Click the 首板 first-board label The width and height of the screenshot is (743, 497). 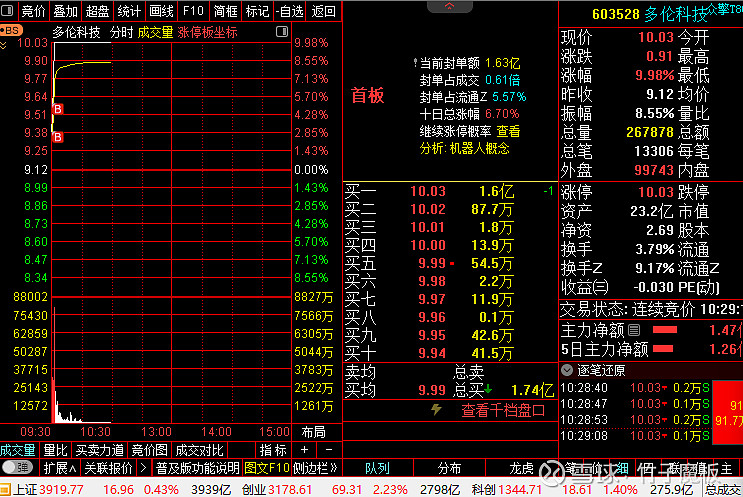point(368,96)
